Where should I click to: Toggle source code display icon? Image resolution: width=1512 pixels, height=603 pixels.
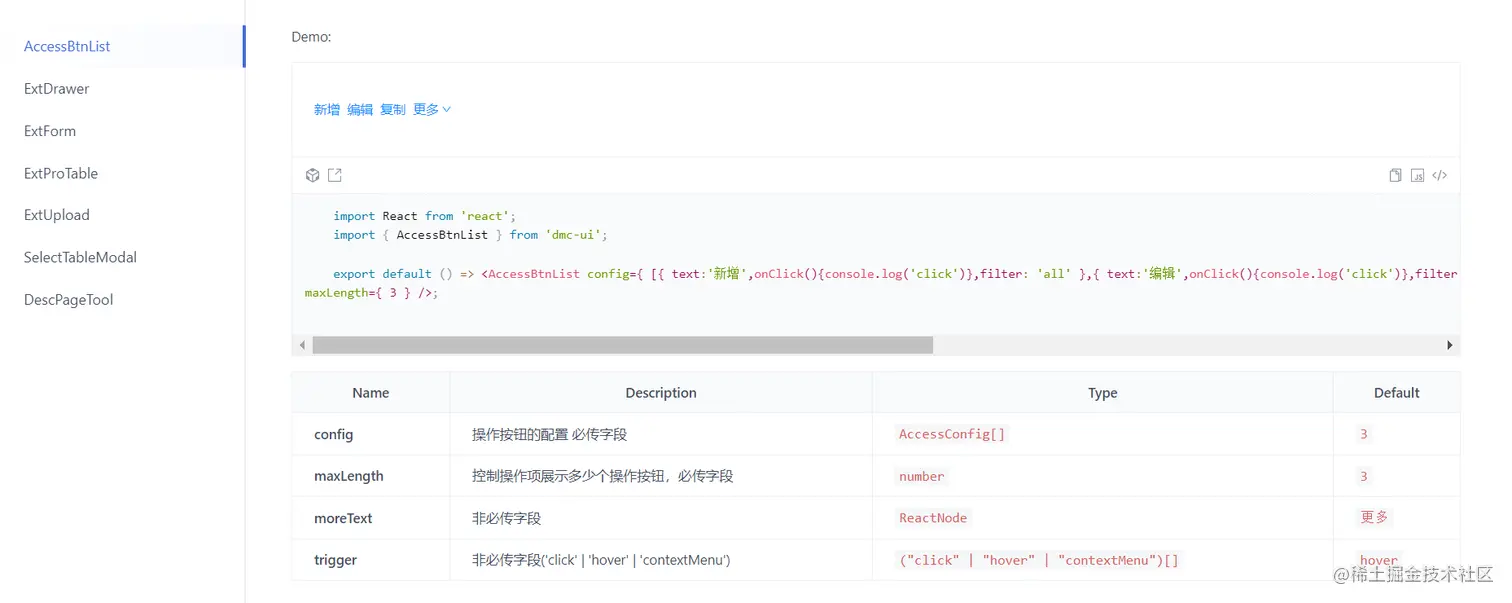tap(1439, 176)
